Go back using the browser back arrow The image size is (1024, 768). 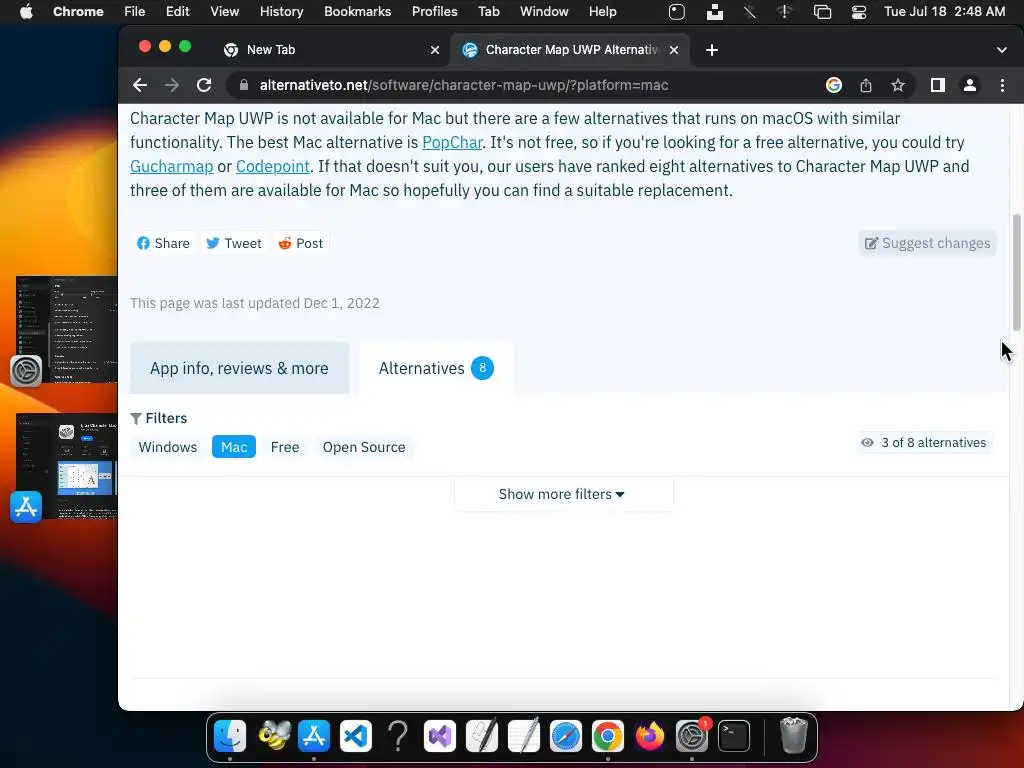click(x=140, y=85)
